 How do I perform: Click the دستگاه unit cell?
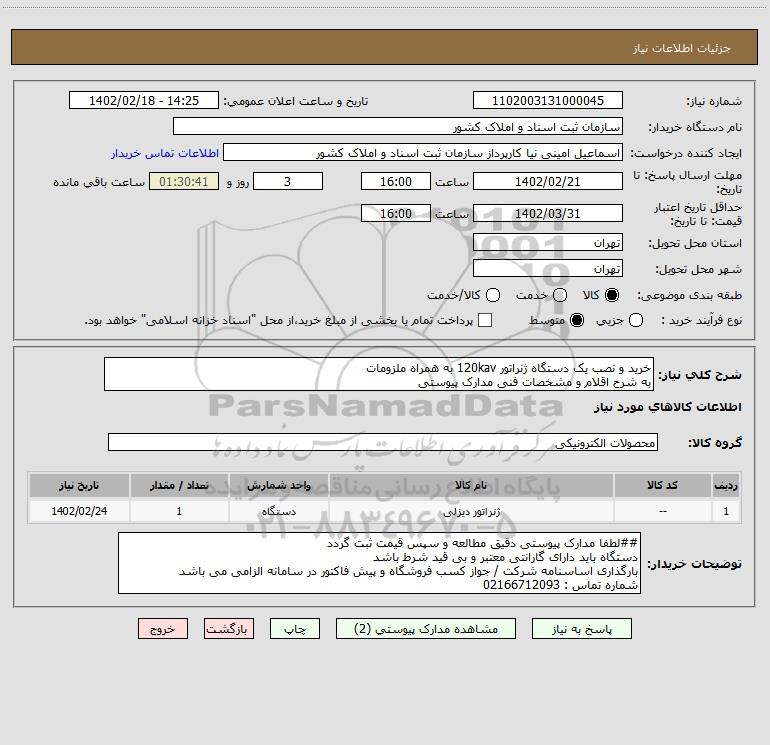coord(278,512)
